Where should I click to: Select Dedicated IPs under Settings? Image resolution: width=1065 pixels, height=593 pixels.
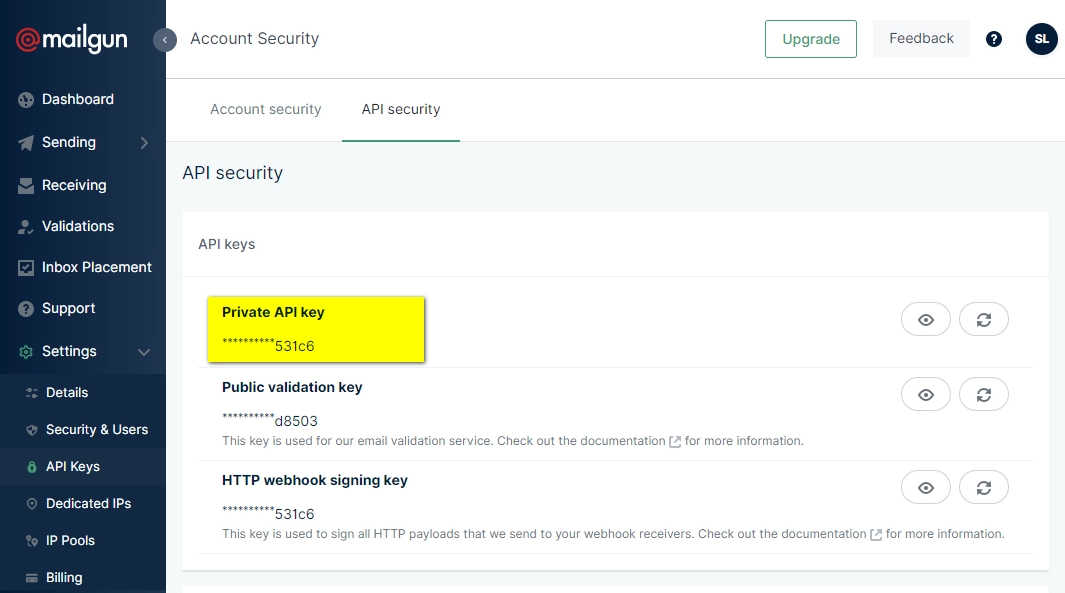click(88, 503)
